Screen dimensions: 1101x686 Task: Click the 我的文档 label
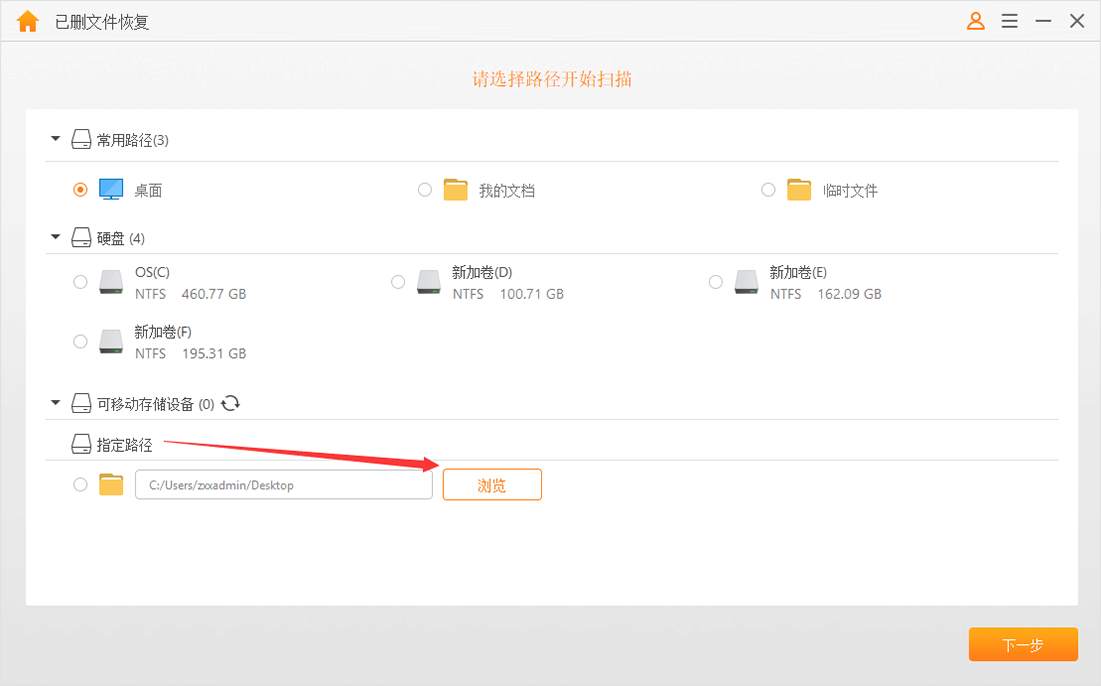coord(507,190)
